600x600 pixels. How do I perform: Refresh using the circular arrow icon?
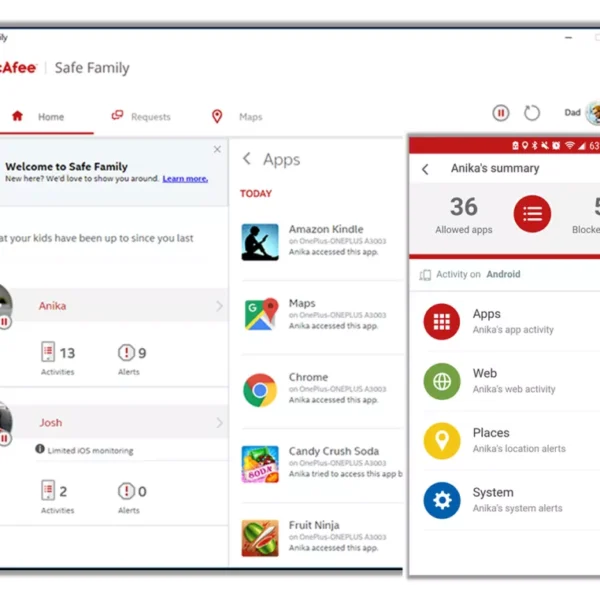[532, 114]
